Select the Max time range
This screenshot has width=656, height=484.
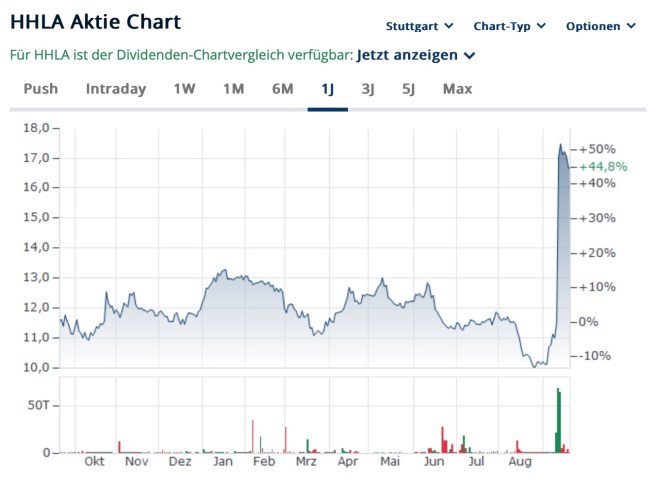click(x=457, y=89)
